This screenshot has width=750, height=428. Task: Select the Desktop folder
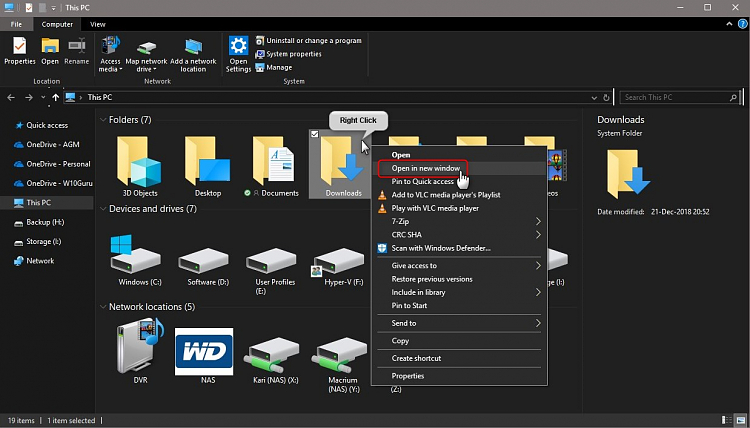[x=208, y=165]
